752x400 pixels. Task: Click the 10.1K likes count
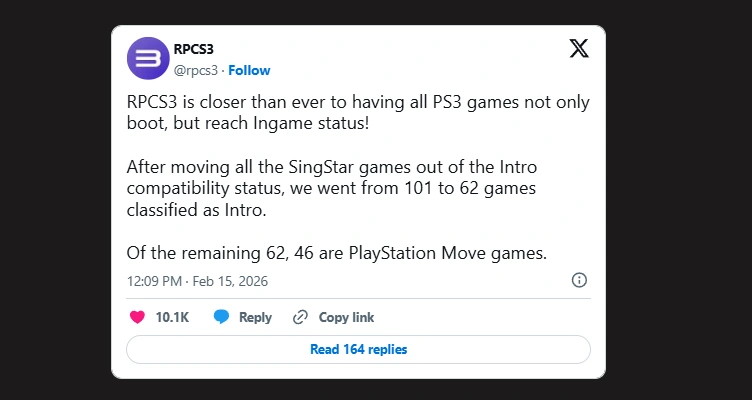(172, 317)
